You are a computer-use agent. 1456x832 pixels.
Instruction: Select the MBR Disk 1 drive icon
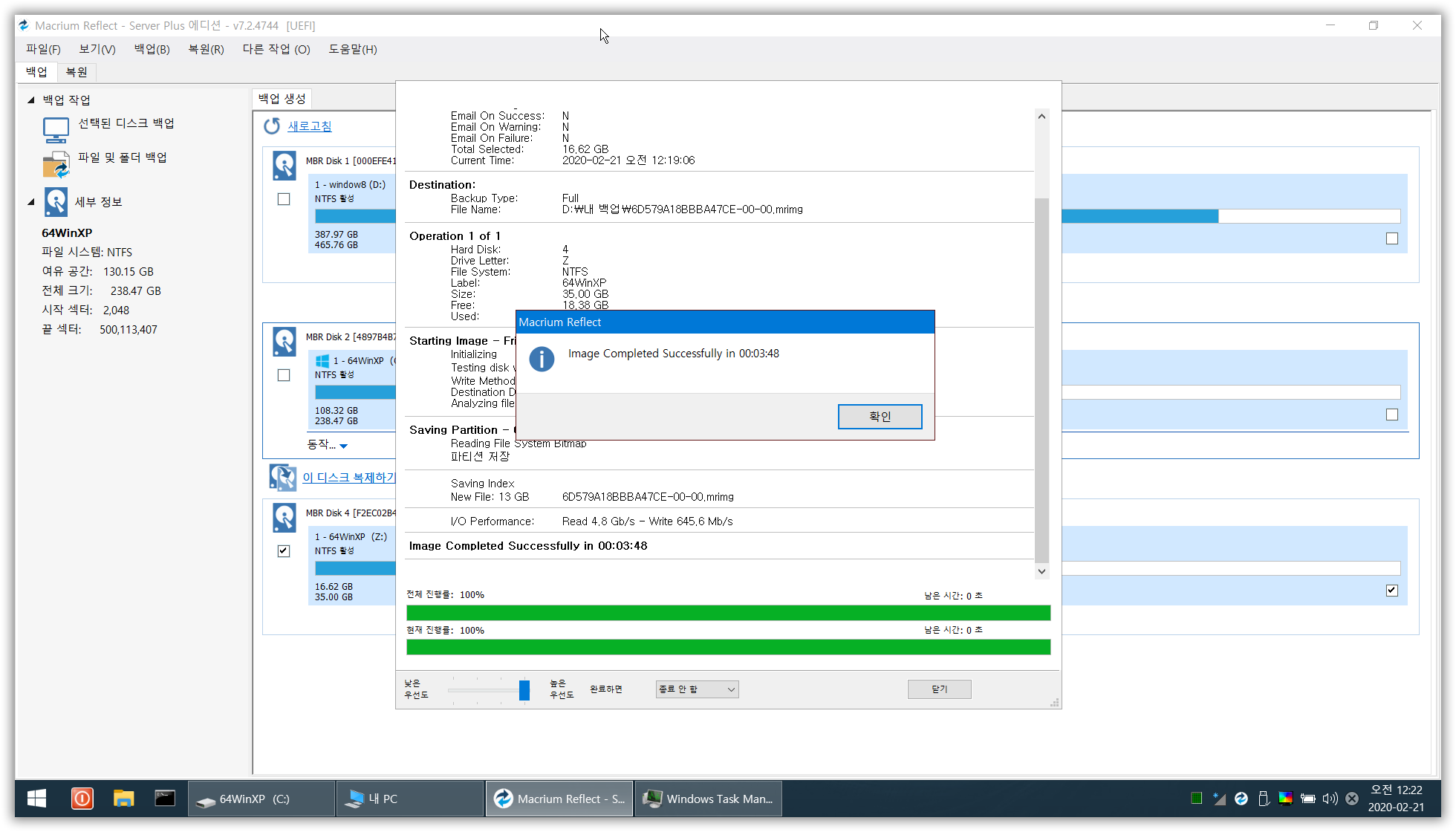pos(284,166)
